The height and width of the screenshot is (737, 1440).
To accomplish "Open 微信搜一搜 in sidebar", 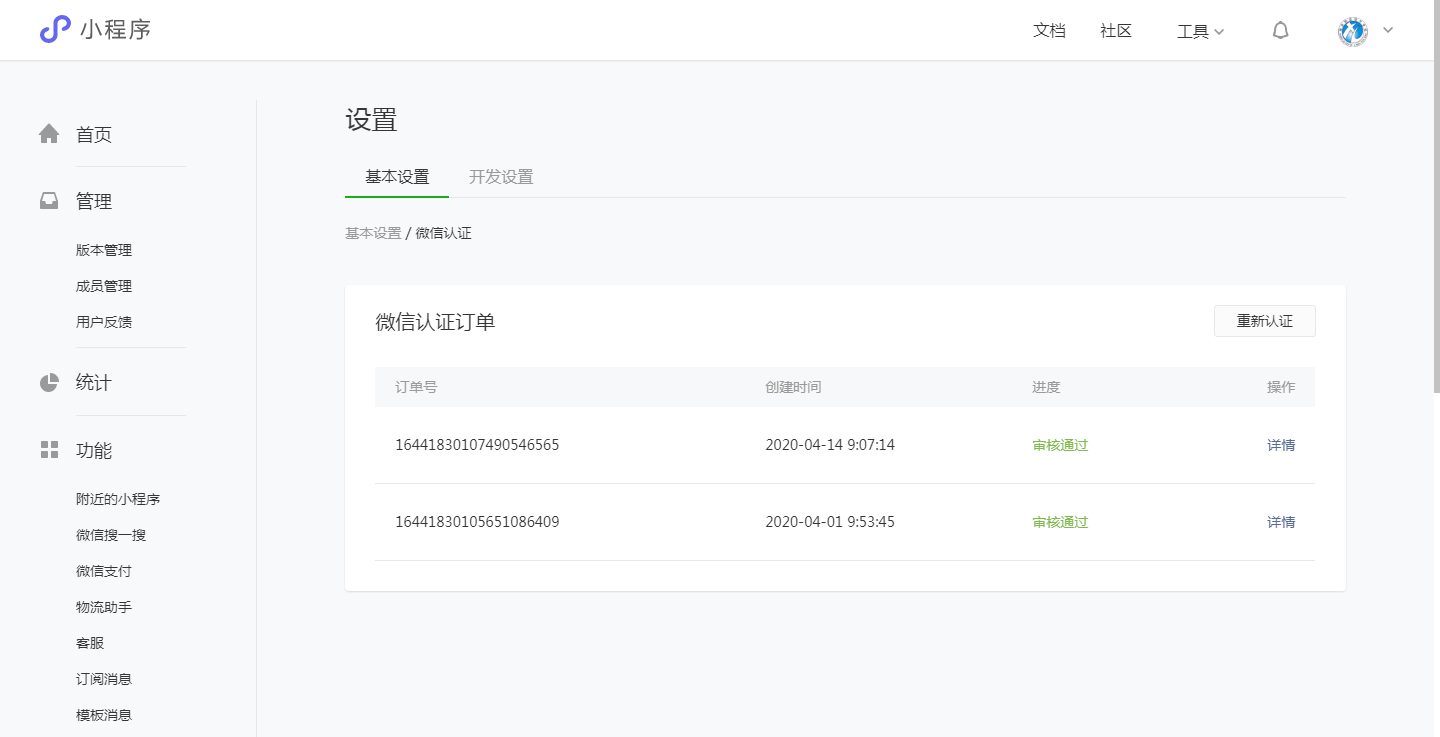I will click(111, 535).
